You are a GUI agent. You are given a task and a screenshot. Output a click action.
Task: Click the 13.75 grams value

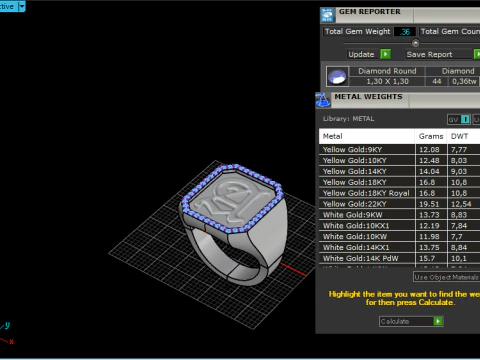coord(429,248)
